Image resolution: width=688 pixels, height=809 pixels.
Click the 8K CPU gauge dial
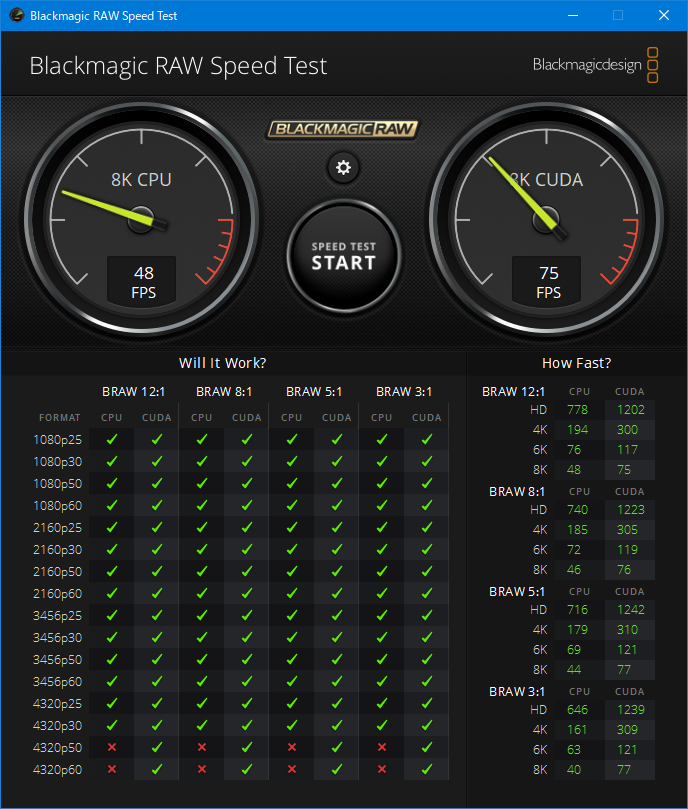tap(141, 220)
